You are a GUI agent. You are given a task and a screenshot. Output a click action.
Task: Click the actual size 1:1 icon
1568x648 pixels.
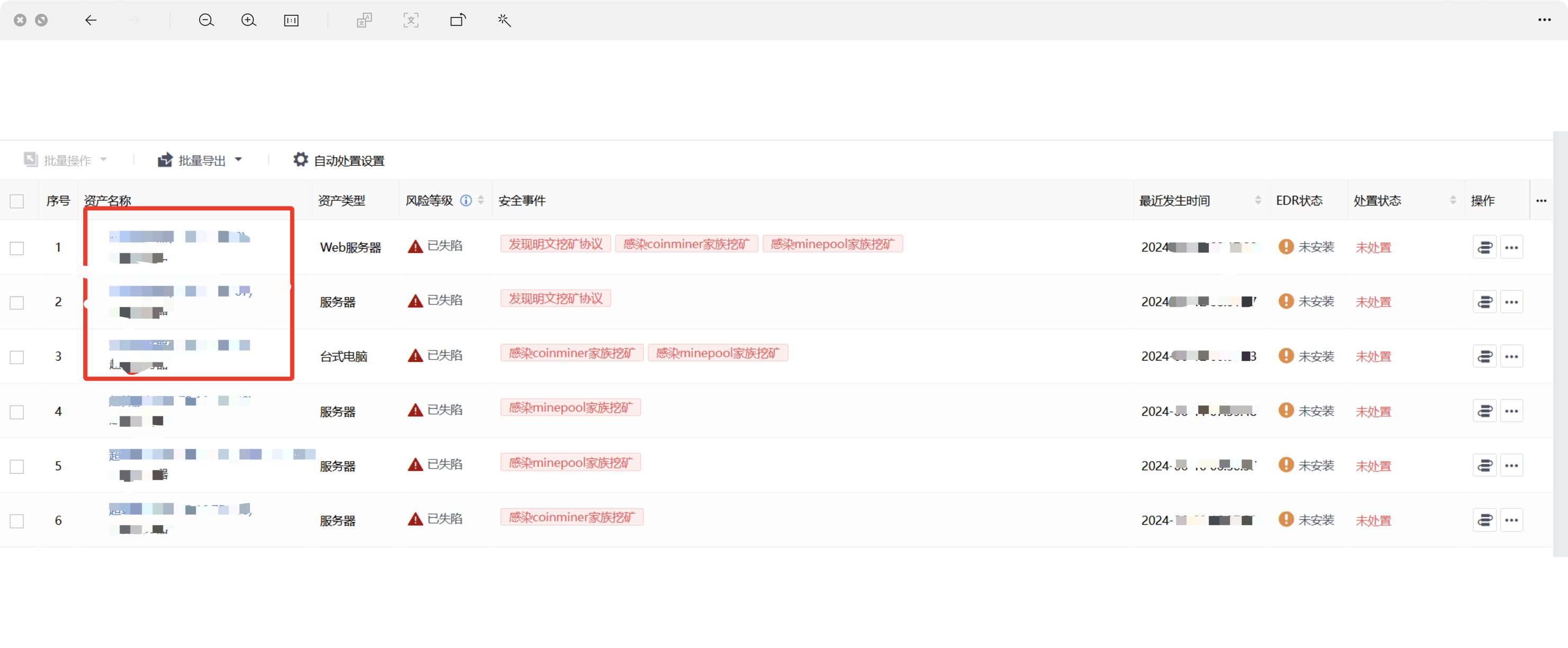point(291,20)
